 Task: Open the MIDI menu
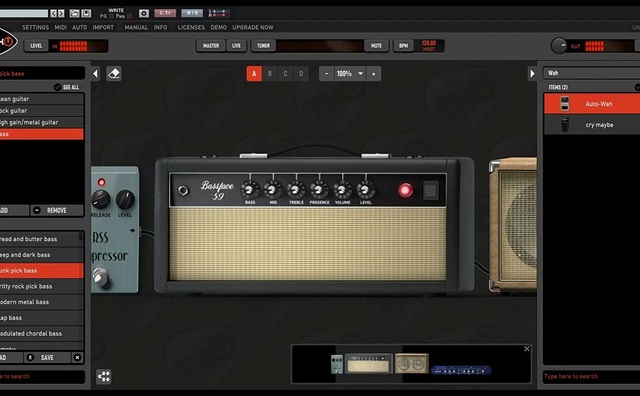[60, 27]
